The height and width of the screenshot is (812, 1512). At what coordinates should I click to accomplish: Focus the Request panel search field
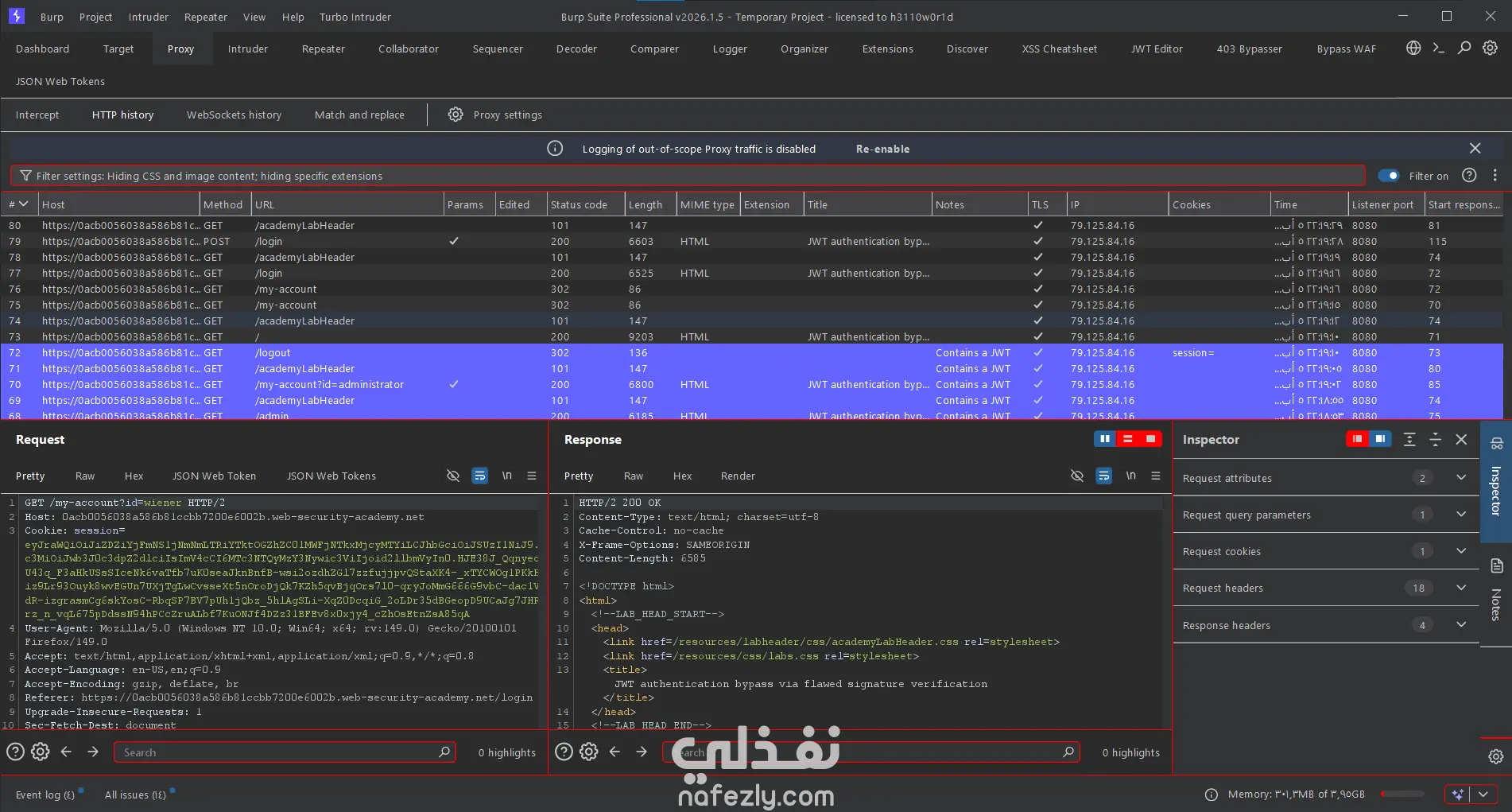coord(285,752)
